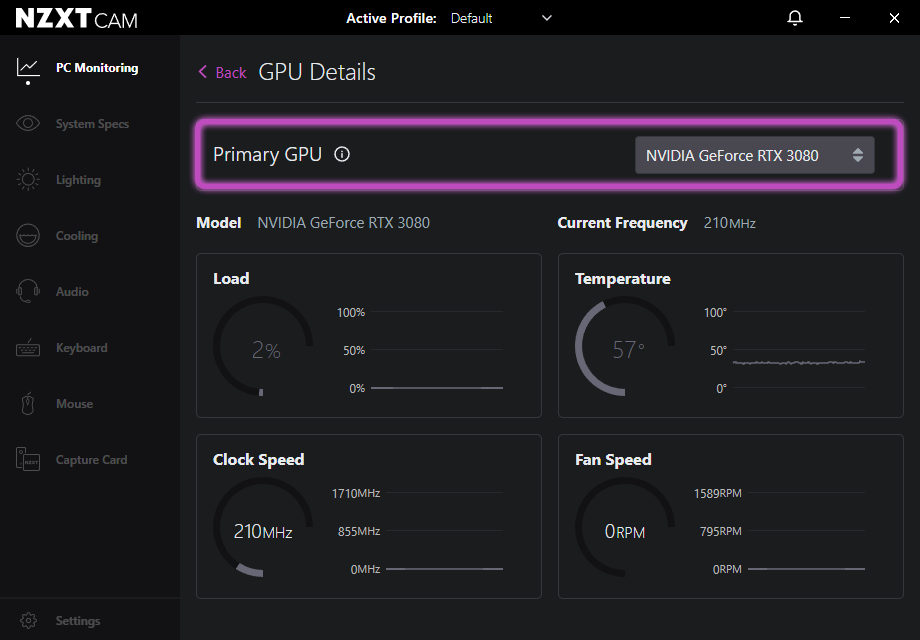
Task: Click the Load history graph line
Action: point(436,387)
